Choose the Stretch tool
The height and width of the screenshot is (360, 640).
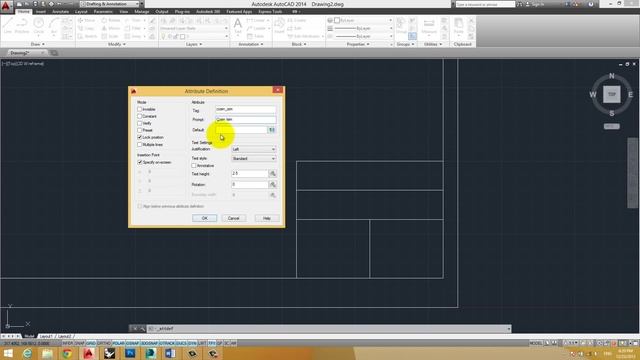pos(87,36)
